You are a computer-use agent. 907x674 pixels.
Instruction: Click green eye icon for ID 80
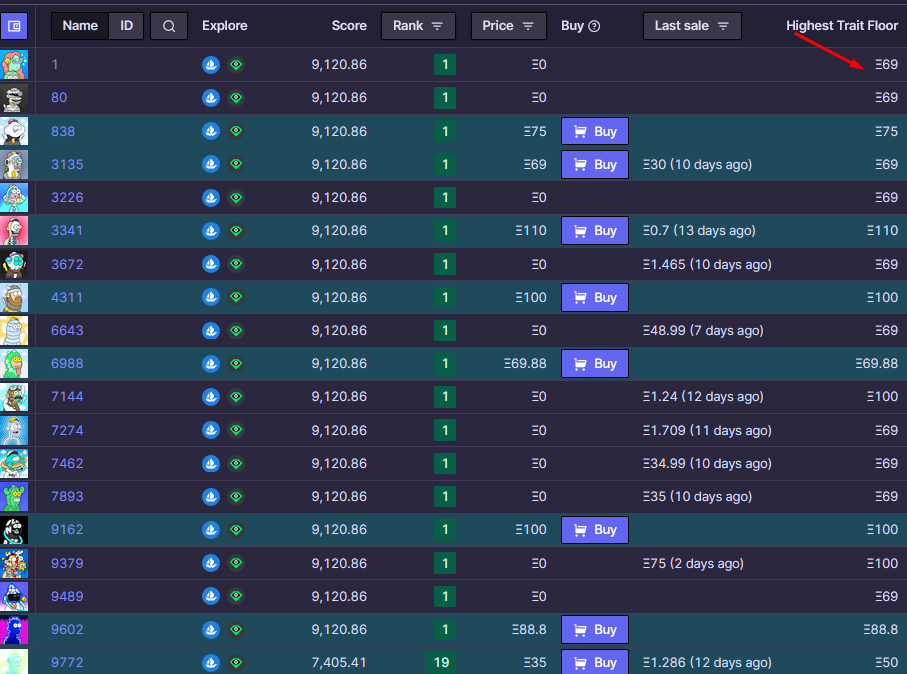(236, 98)
